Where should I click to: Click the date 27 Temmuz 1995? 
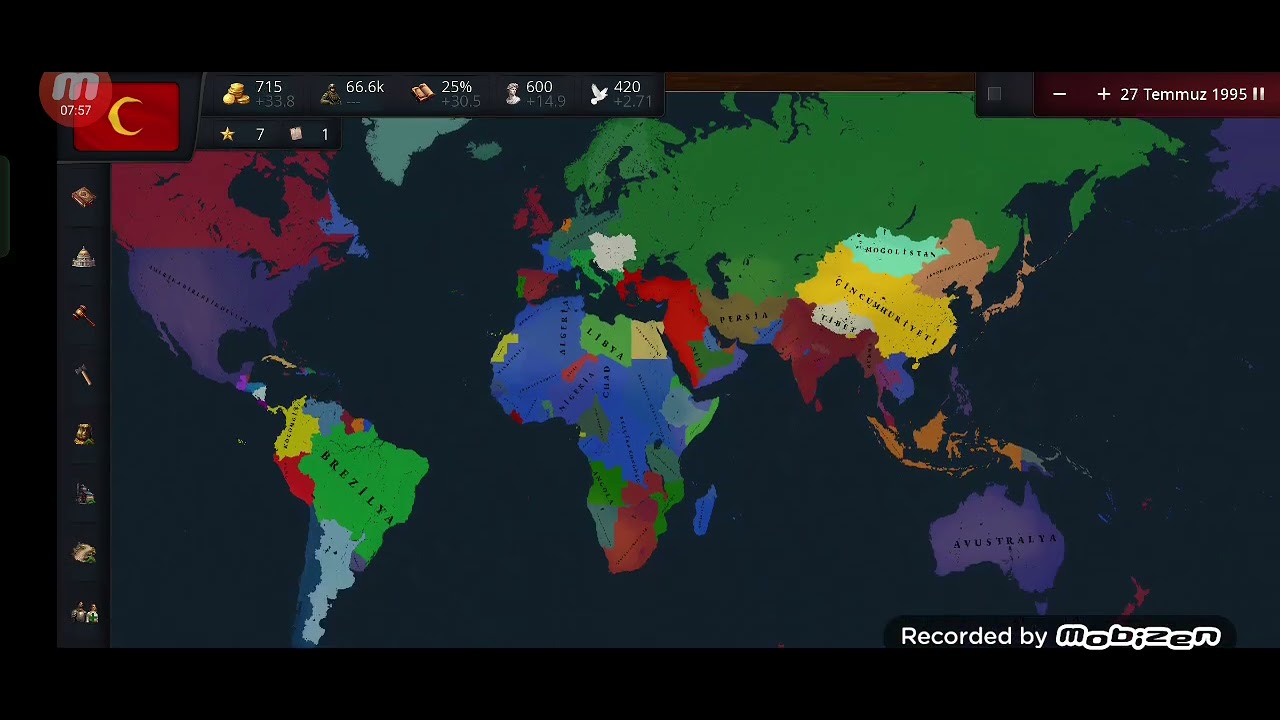1183,94
